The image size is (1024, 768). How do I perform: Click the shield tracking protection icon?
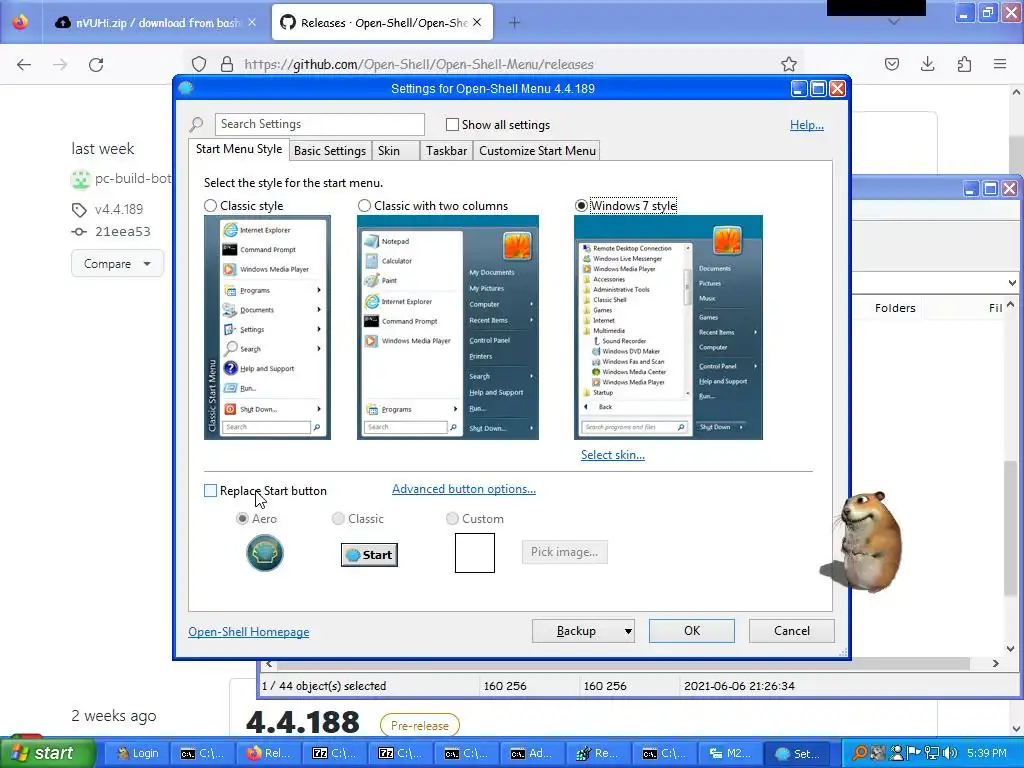click(x=199, y=64)
